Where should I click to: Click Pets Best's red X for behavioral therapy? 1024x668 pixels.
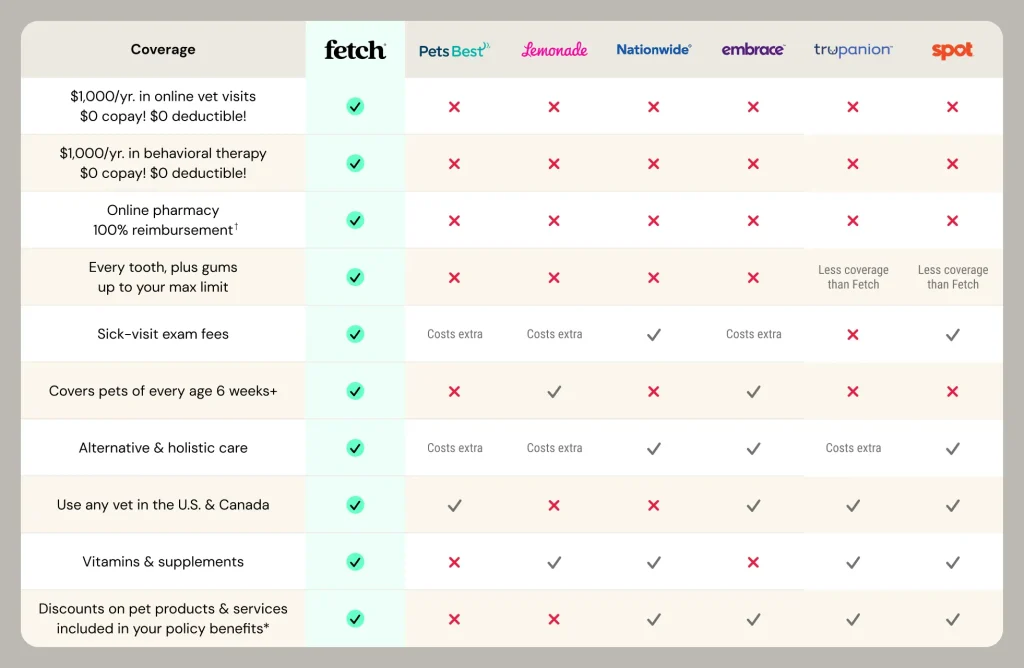[x=454, y=163]
